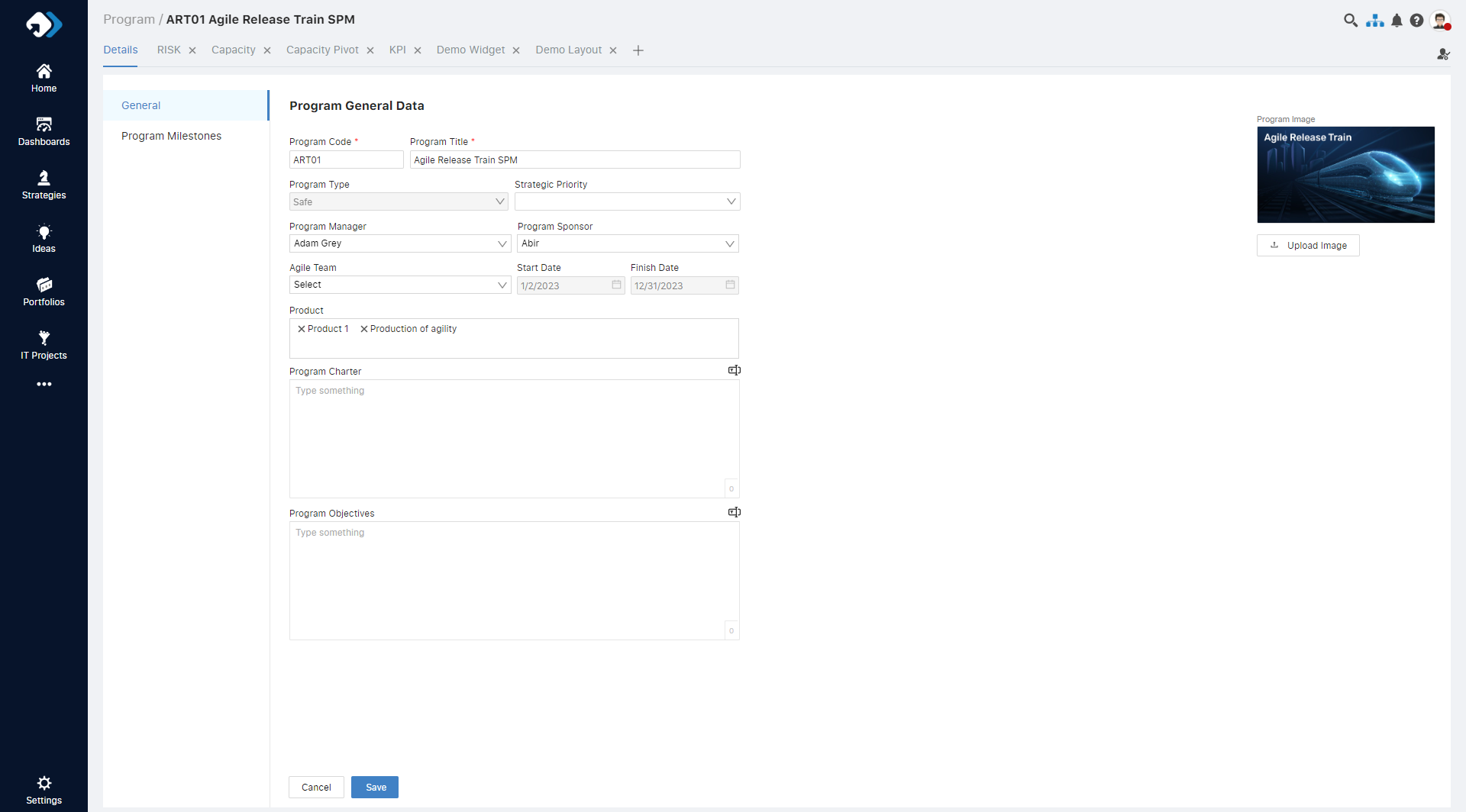This screenshot has width=1466, height=812.
Task: Open Dashboards in the sidebar
Action: click(x=44, y=131)
